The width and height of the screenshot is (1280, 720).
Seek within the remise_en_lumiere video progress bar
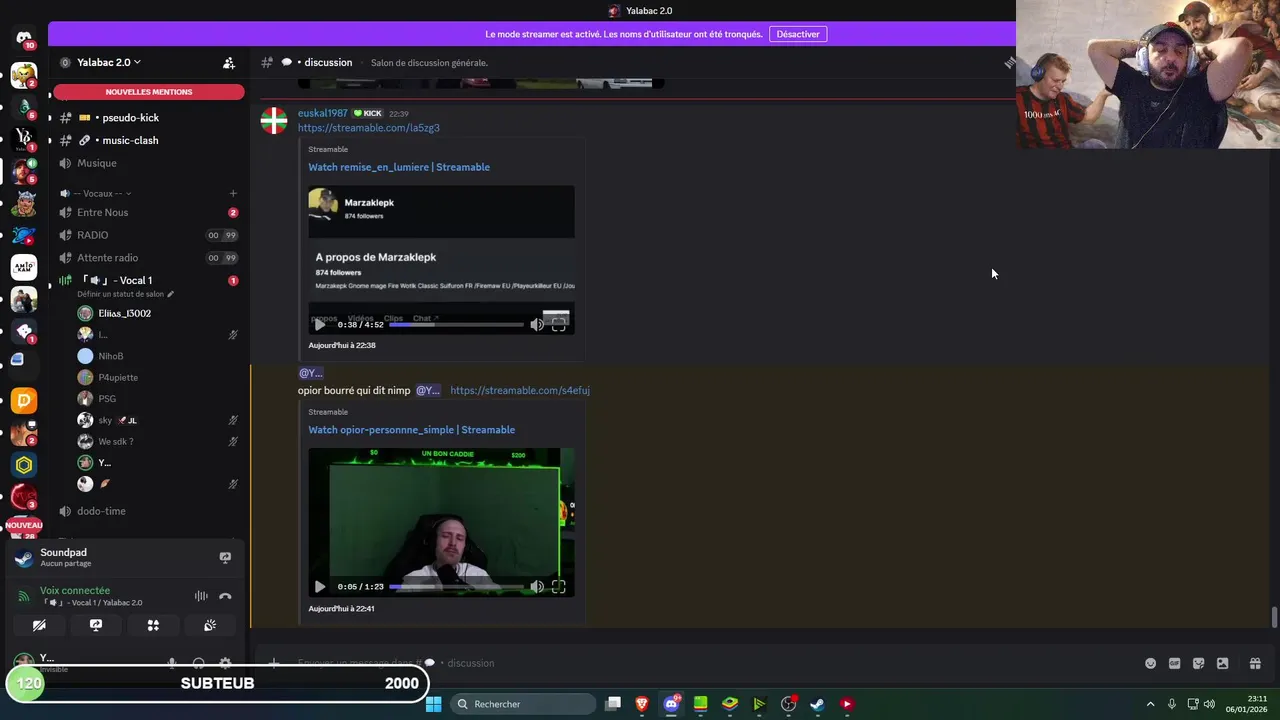click(456, 324)
